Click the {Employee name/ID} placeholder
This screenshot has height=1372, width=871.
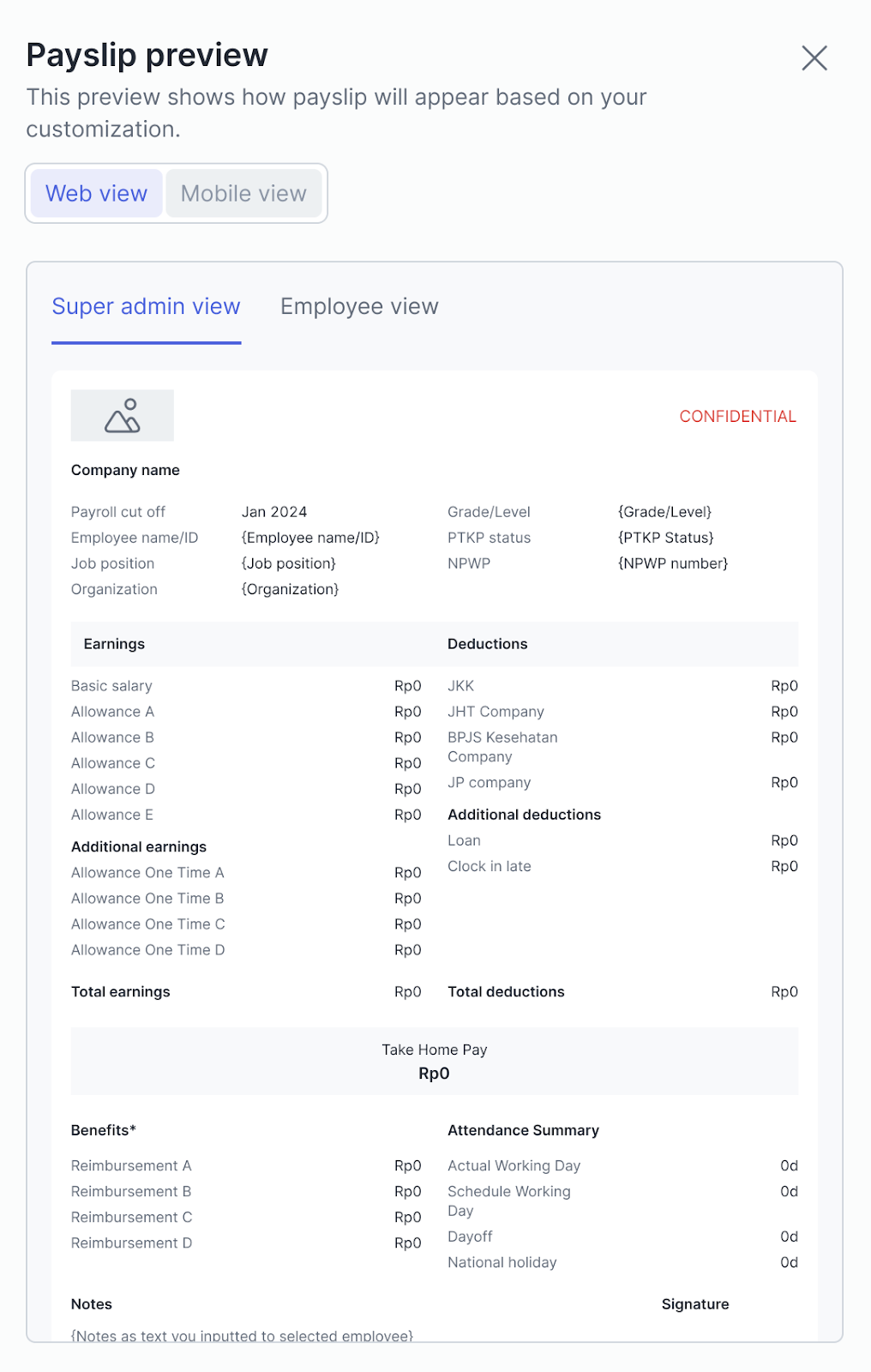coord(310,538)
